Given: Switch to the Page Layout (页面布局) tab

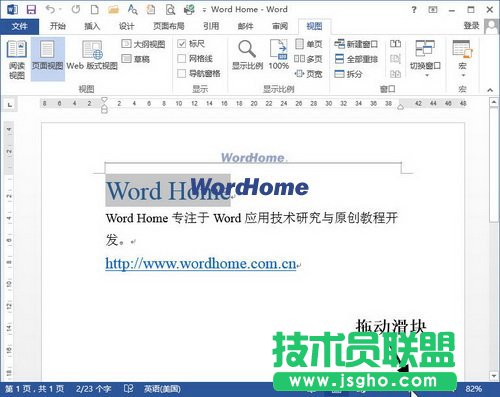Looking at the screenshot, I should [x=169, y=26].
